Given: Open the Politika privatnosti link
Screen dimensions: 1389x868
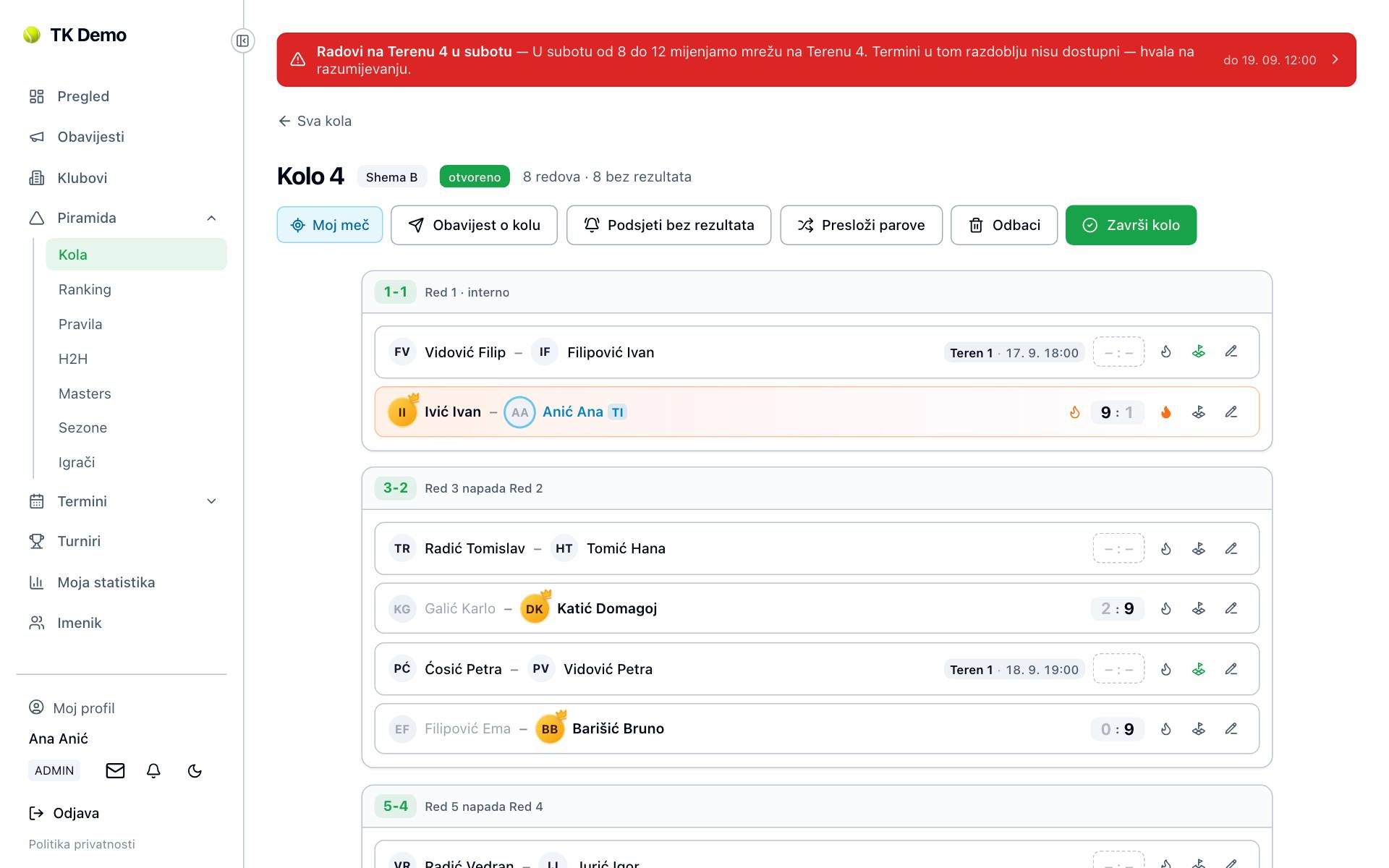Looking at the screenshot, I should 82,844.
